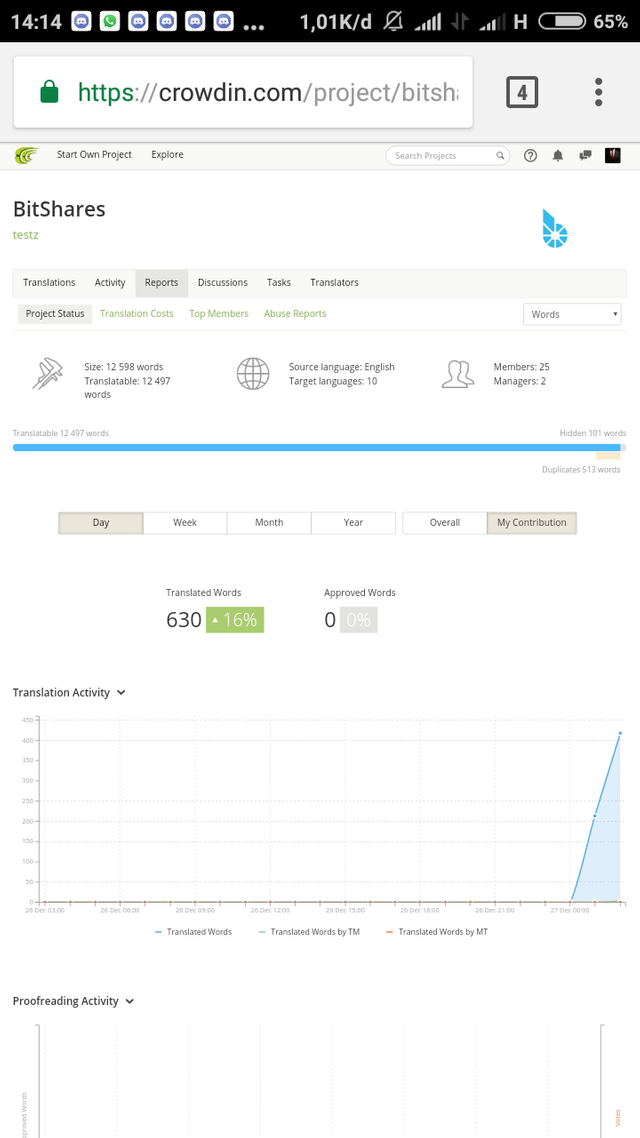Viewport: 640px width, 1138px height.
Task: Click the Explore link
Action: coord(168,155)
